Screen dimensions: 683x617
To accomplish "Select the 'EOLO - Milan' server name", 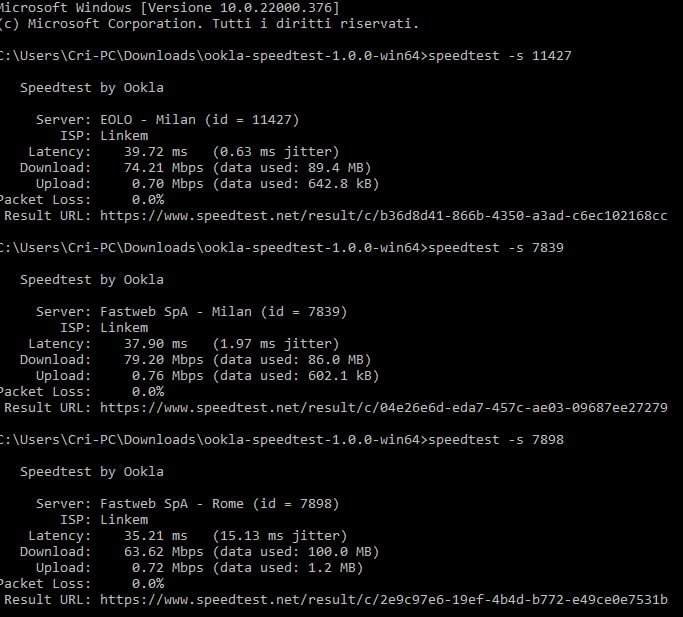I will [148, 119].
